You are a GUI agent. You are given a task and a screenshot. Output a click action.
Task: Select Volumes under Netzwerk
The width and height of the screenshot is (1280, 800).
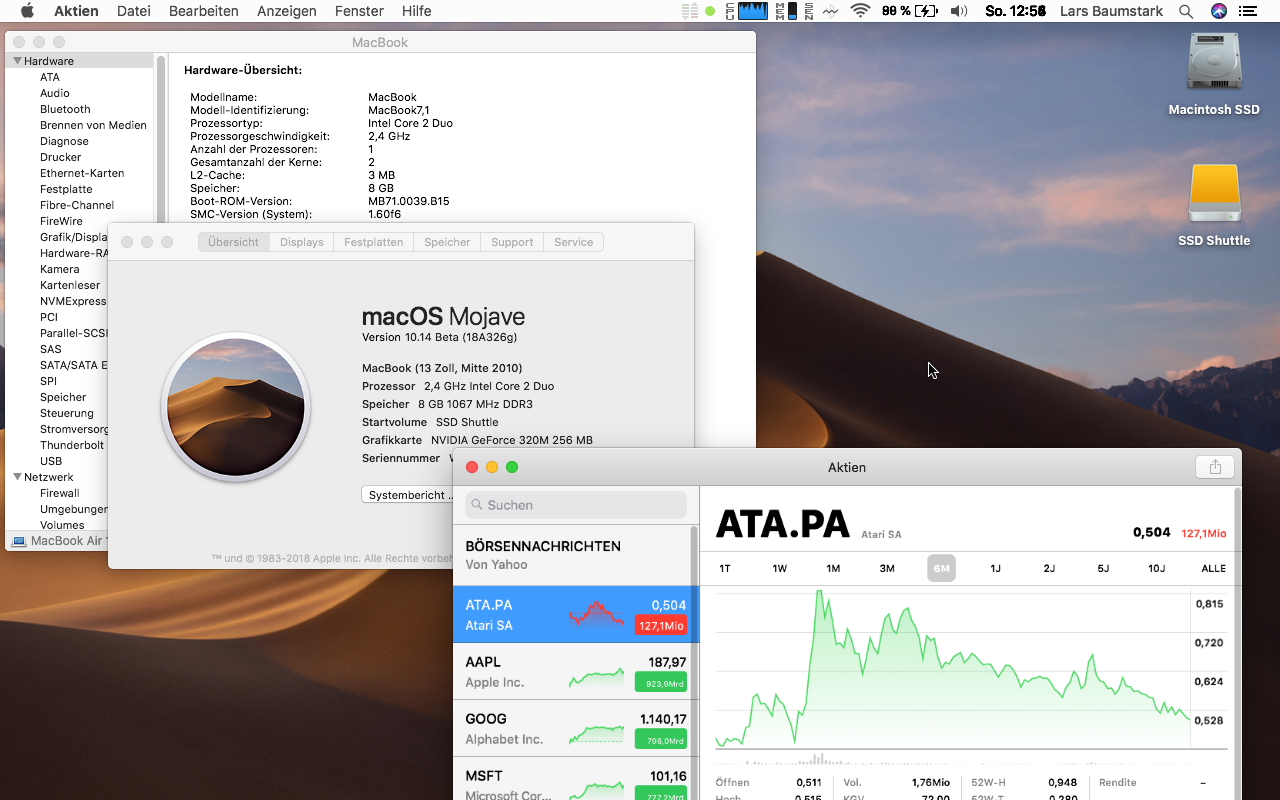62,525
